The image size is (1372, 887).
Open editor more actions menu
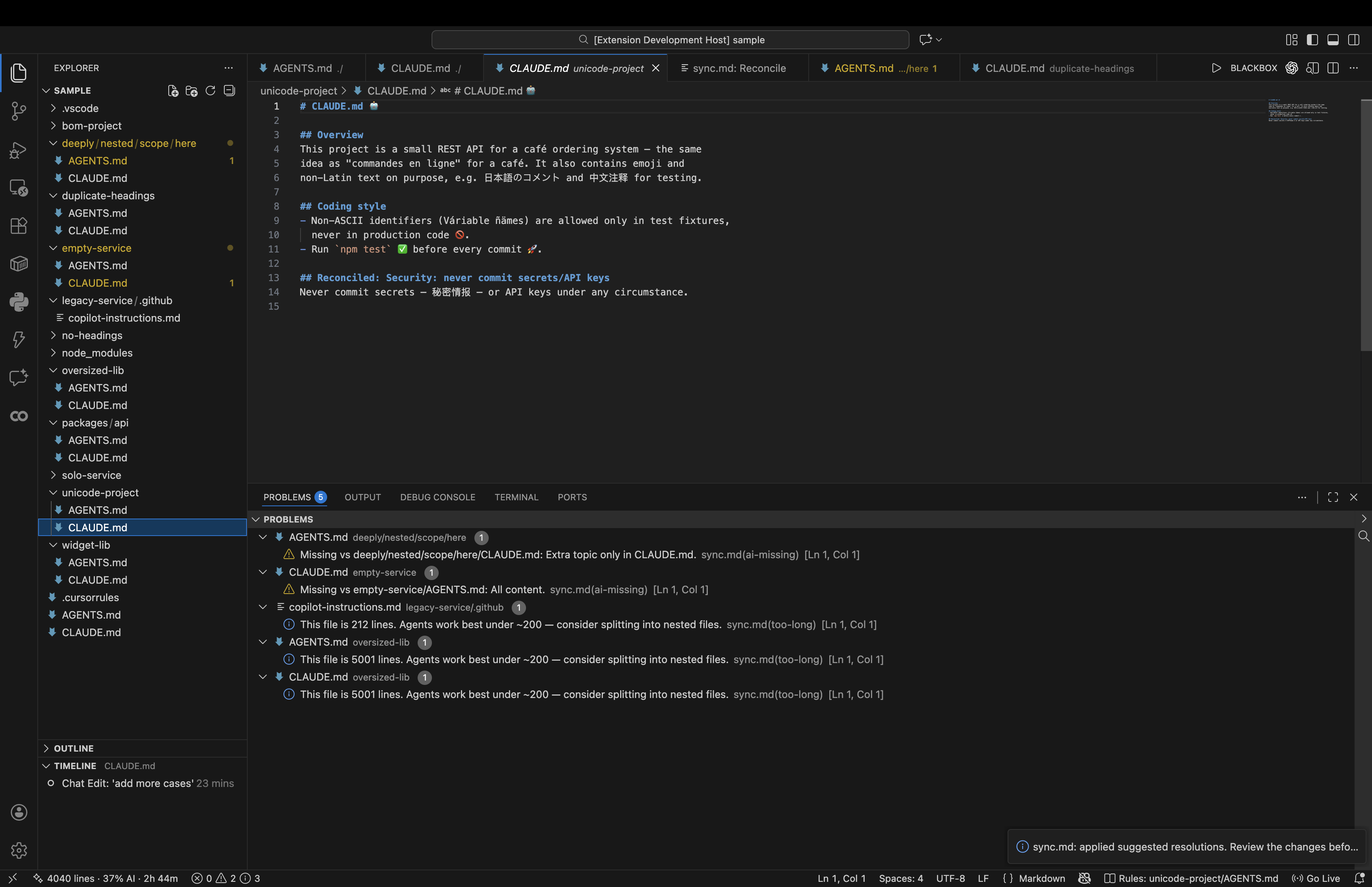click(x=1354, y=68)
